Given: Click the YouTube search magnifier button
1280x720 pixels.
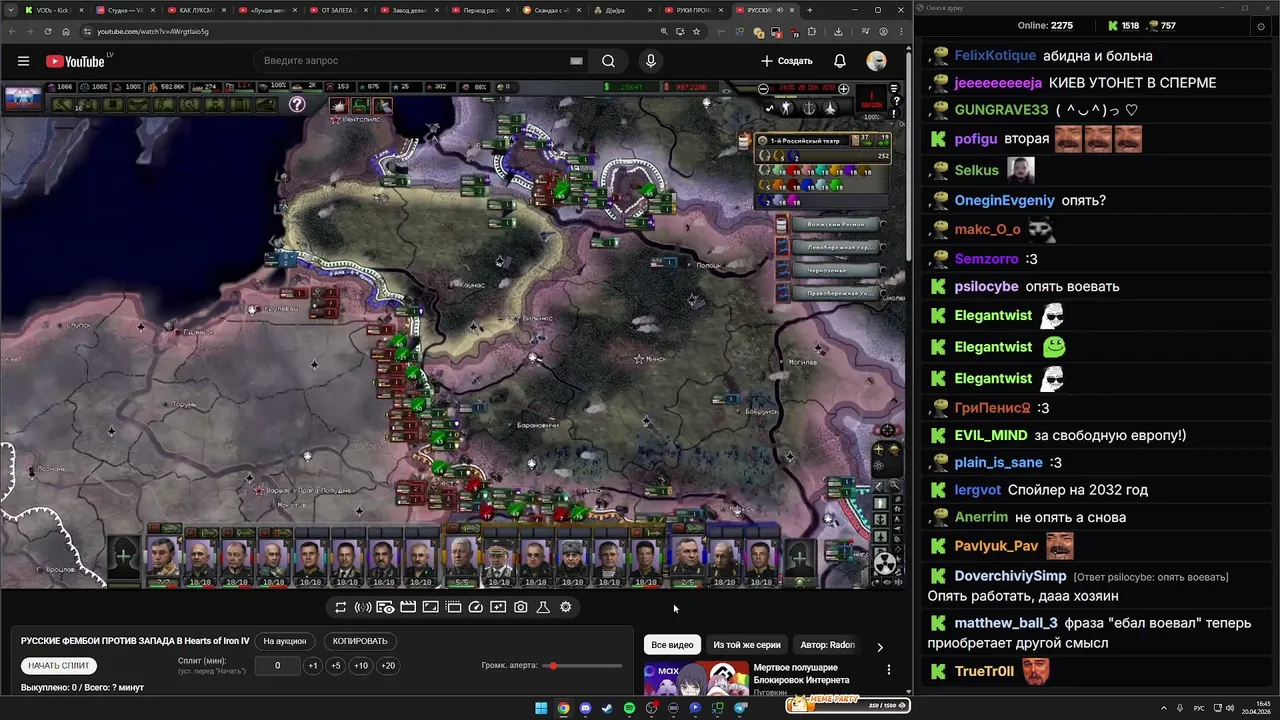Looking at the screenshot, I should (608, 61).
